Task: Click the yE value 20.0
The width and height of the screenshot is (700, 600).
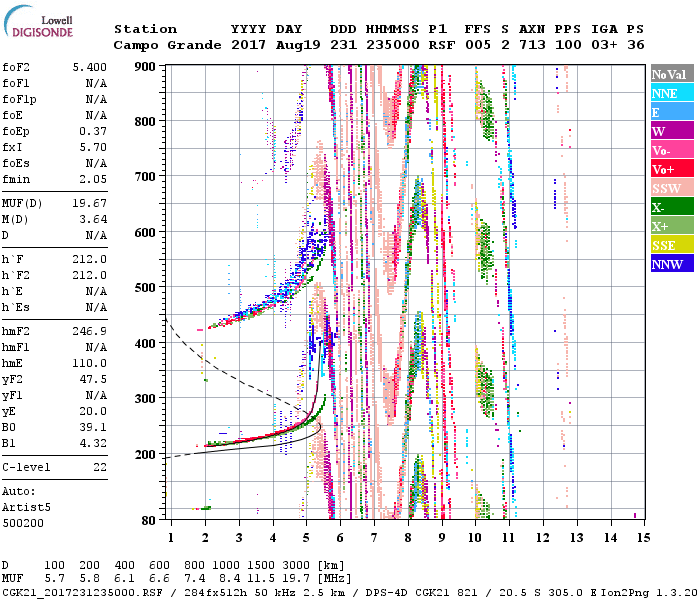Action: [93, 411]
